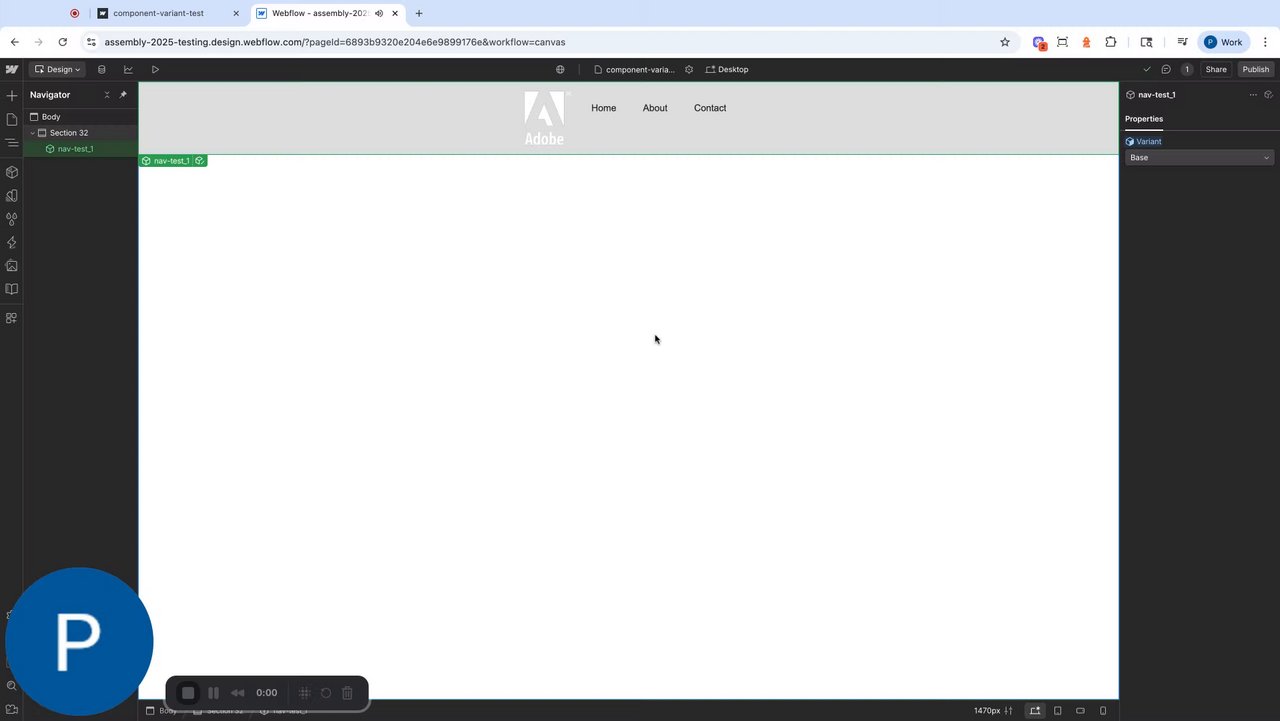The height and width of the screenshot is (721, 1280).
Task: Open the Add elements panel
Action: pyautogui.click(x=12, y=96)
